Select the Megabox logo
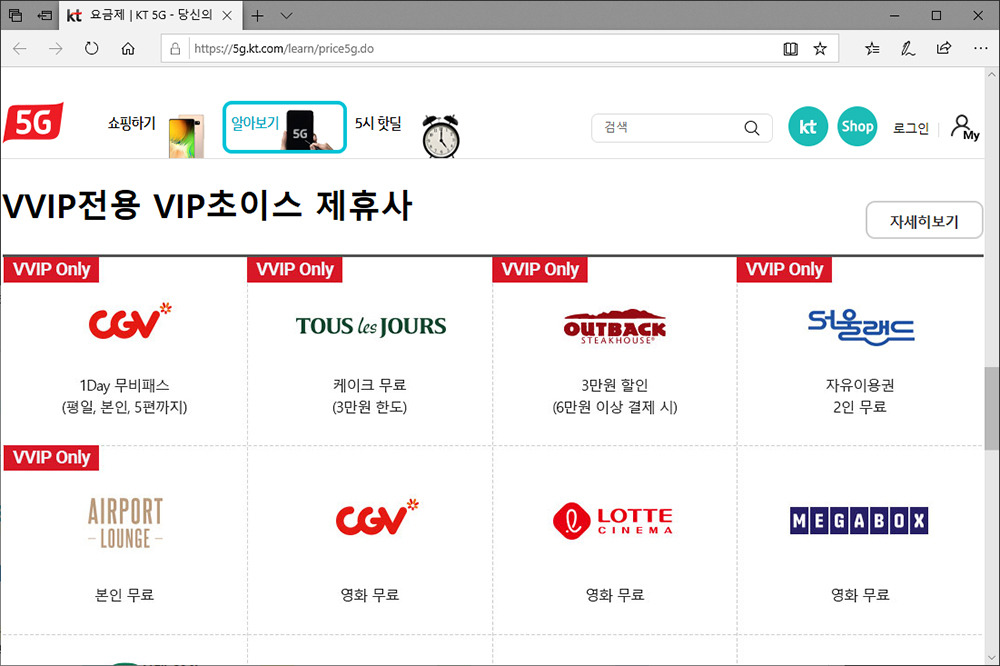 pos(859,521)
